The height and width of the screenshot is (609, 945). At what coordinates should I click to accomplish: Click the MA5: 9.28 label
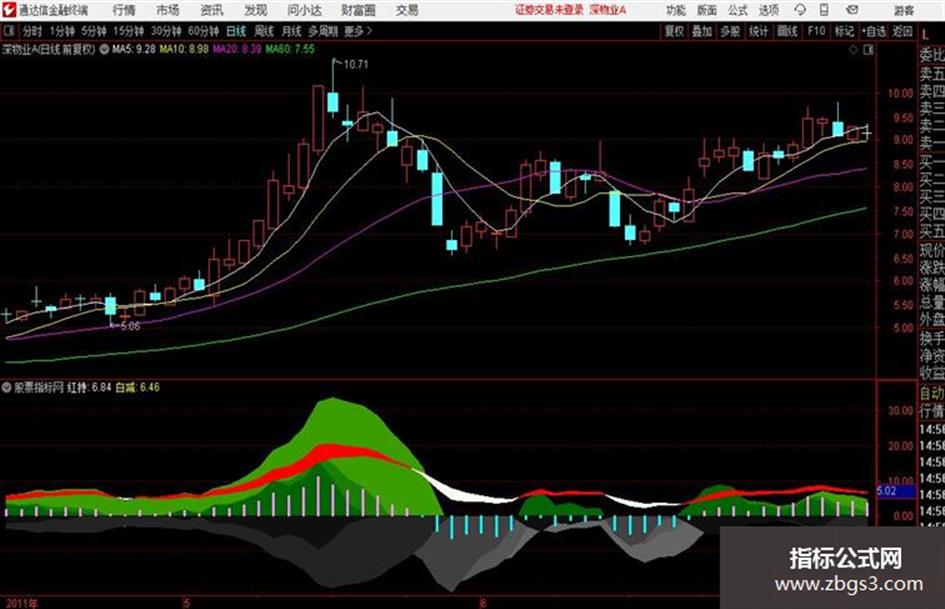coord(133,49)
